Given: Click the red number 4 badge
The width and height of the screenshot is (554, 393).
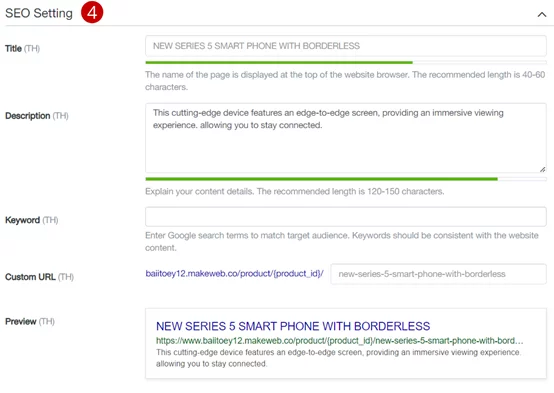Looking at the screenshot, I should click(x=92, y=13).
